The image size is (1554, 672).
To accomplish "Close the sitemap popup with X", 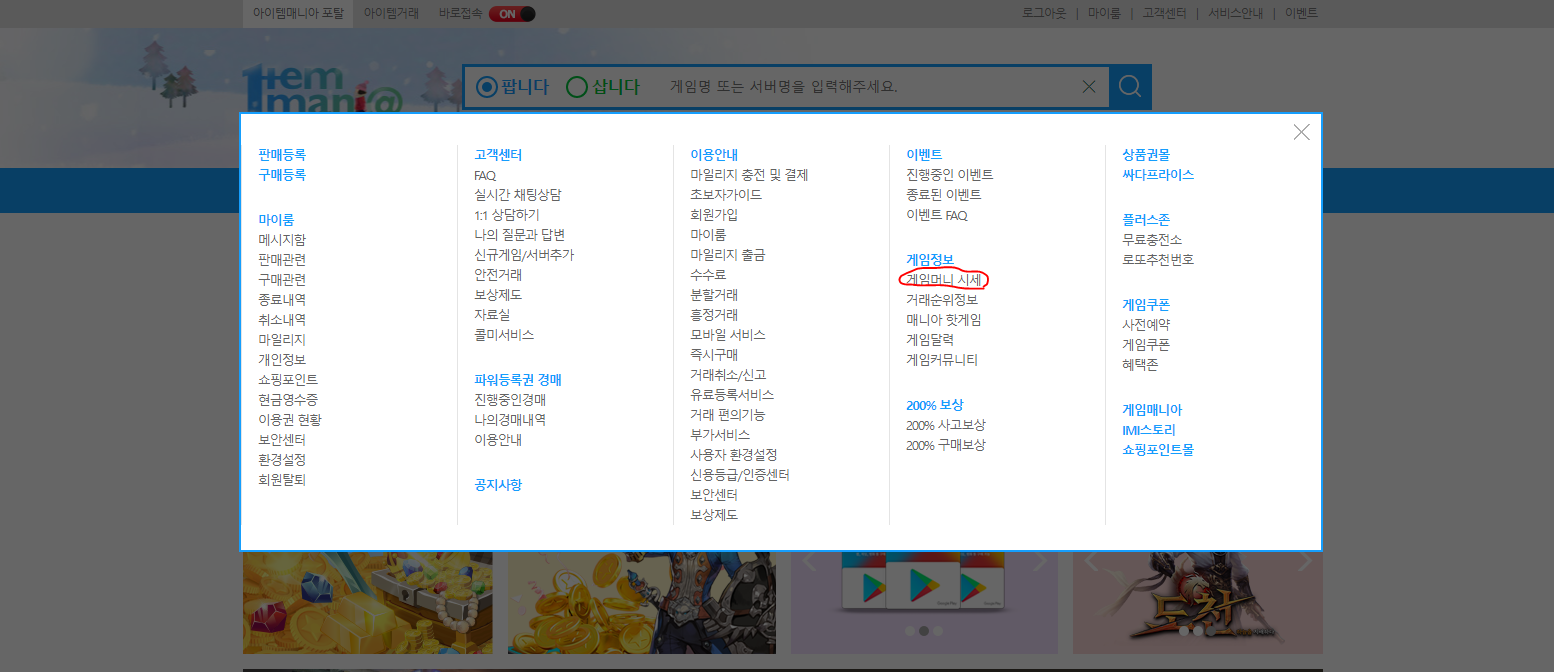I will click(1301, 132).
